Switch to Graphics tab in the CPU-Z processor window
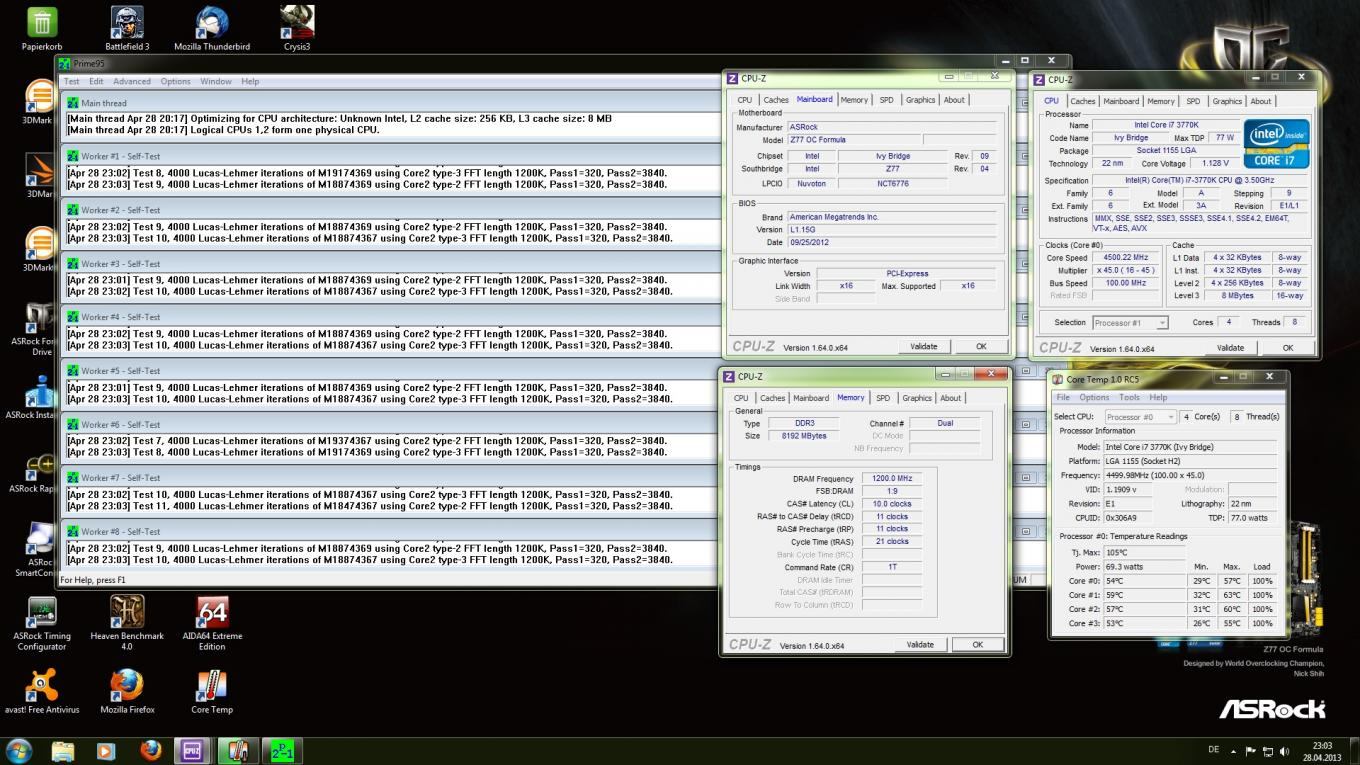1360x765 pixels. click(1227, 101)
